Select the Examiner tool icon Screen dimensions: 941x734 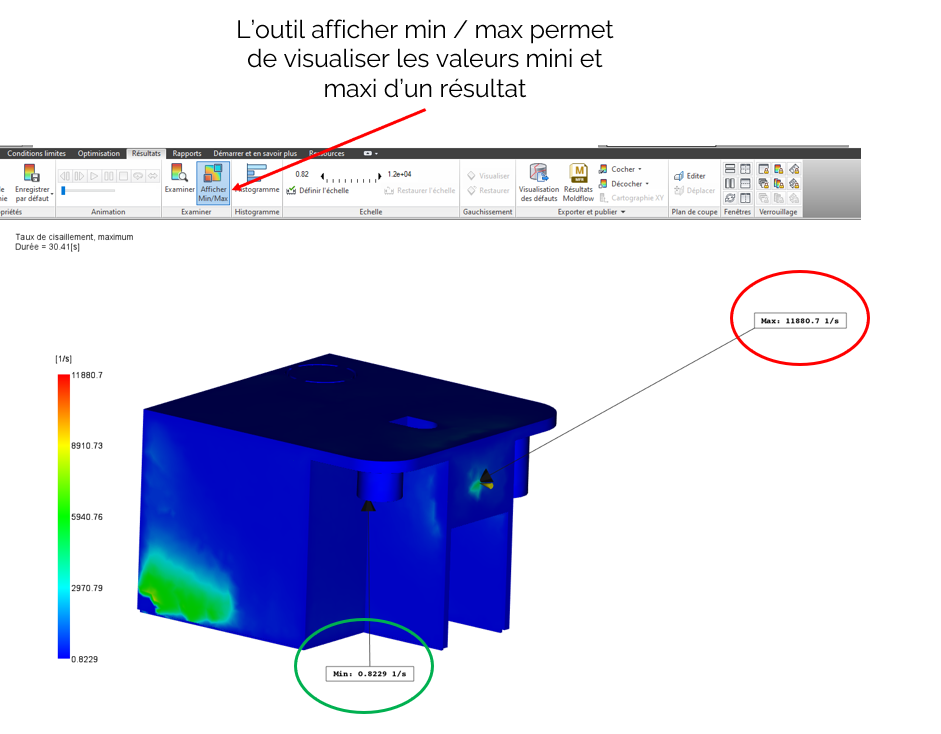(x=180, y=176)
